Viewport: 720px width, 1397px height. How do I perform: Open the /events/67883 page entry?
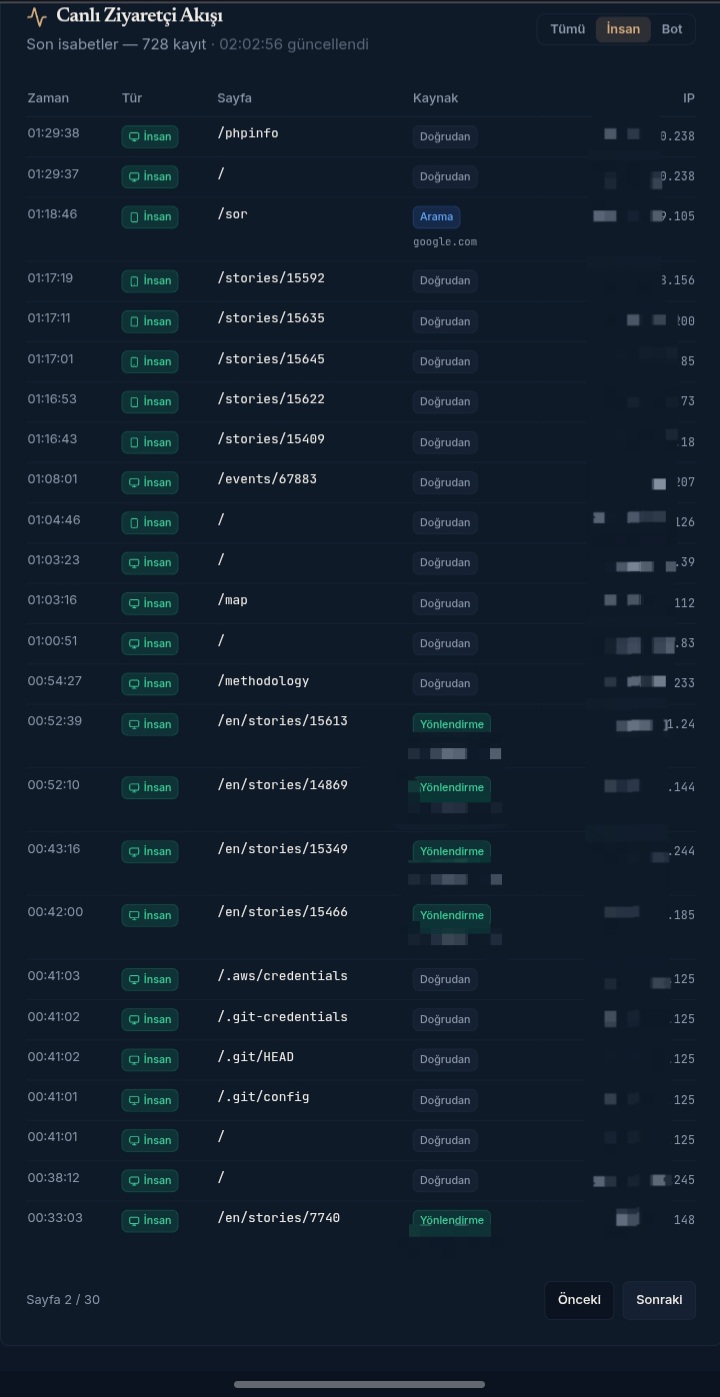point(267,479)
